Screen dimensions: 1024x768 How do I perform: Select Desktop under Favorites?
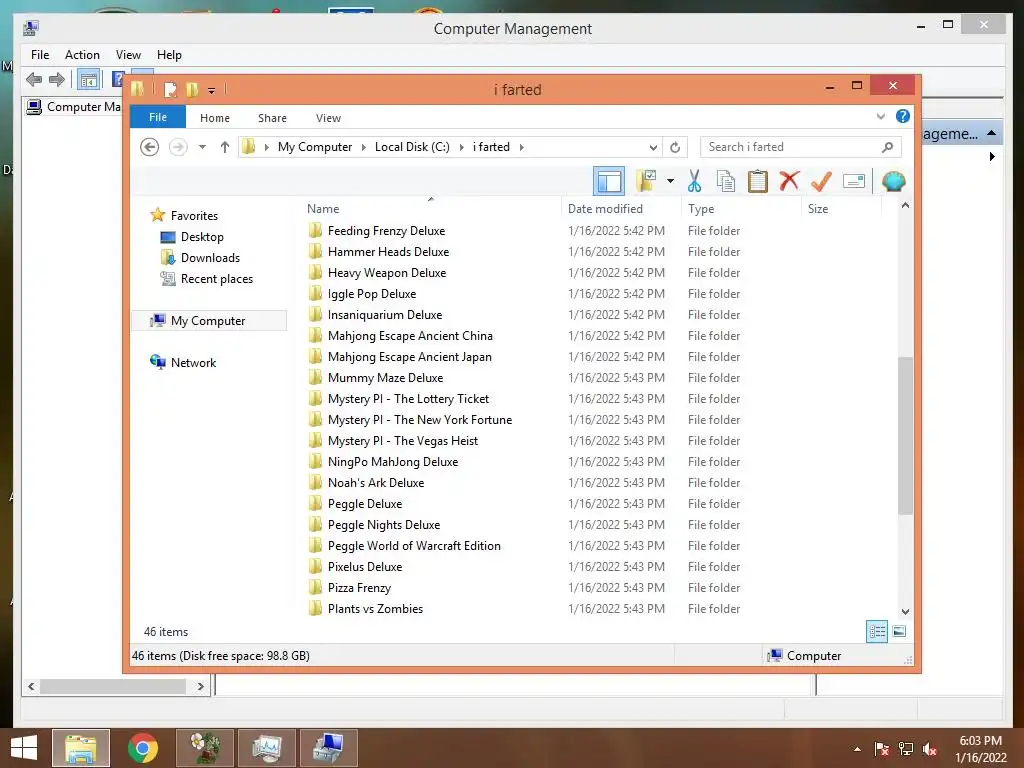[202, 236]
